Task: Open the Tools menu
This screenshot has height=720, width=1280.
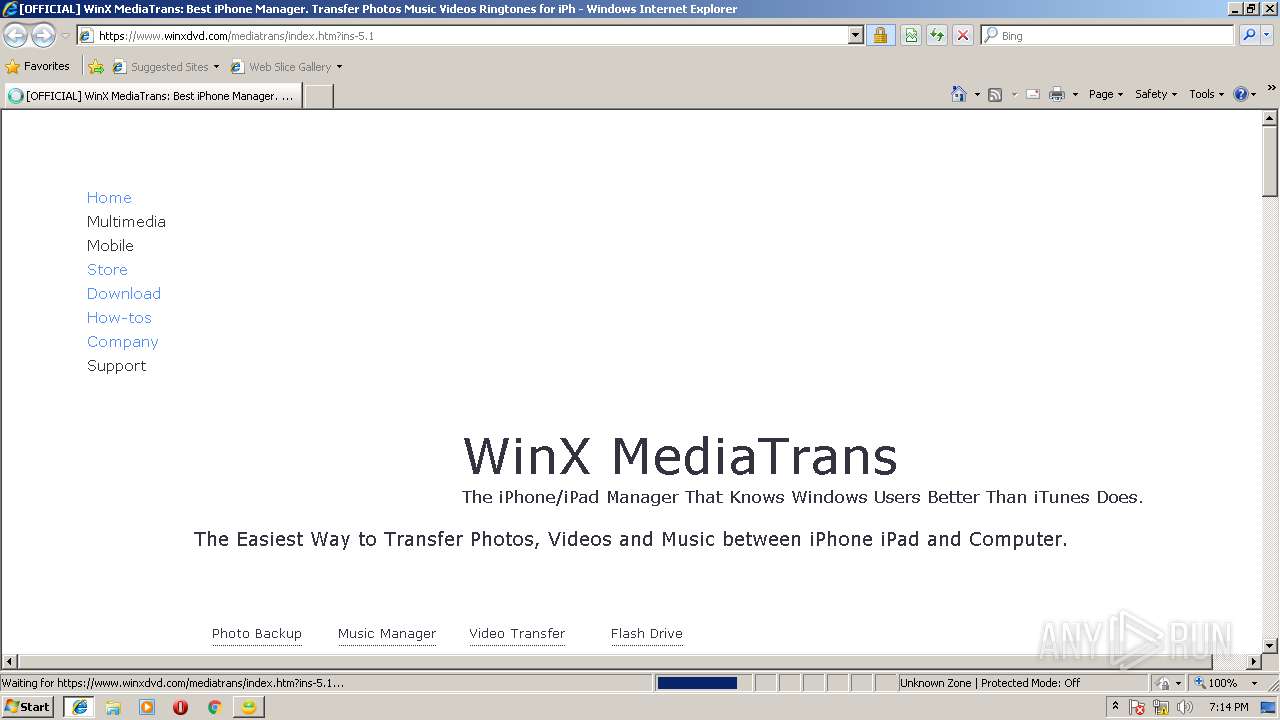Action: (1206, 94)
